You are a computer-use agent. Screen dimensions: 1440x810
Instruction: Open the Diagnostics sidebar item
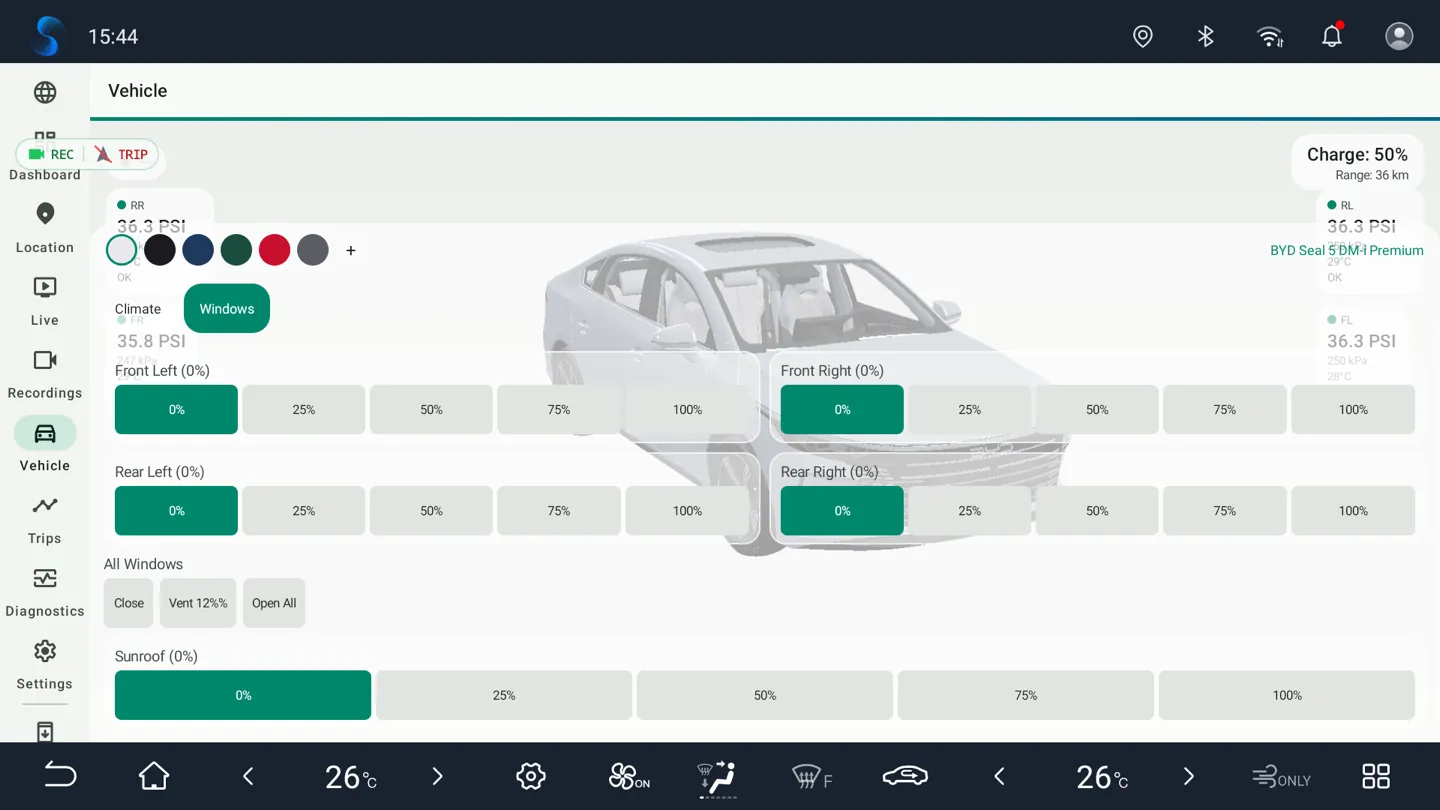pyautogui.click(x=45, y=592)
